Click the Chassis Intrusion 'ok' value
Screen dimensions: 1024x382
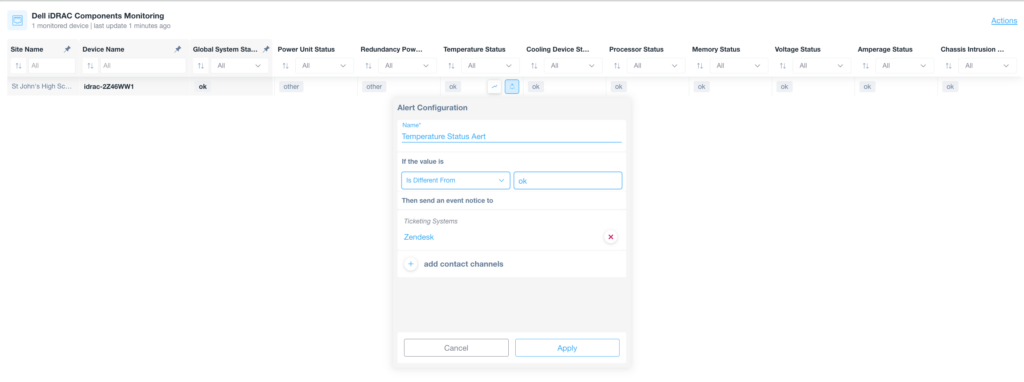pos(950,86)
